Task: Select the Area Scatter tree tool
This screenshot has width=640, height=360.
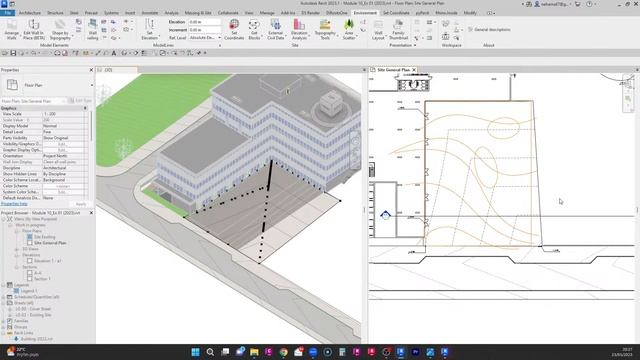Action: coord(349,29)
